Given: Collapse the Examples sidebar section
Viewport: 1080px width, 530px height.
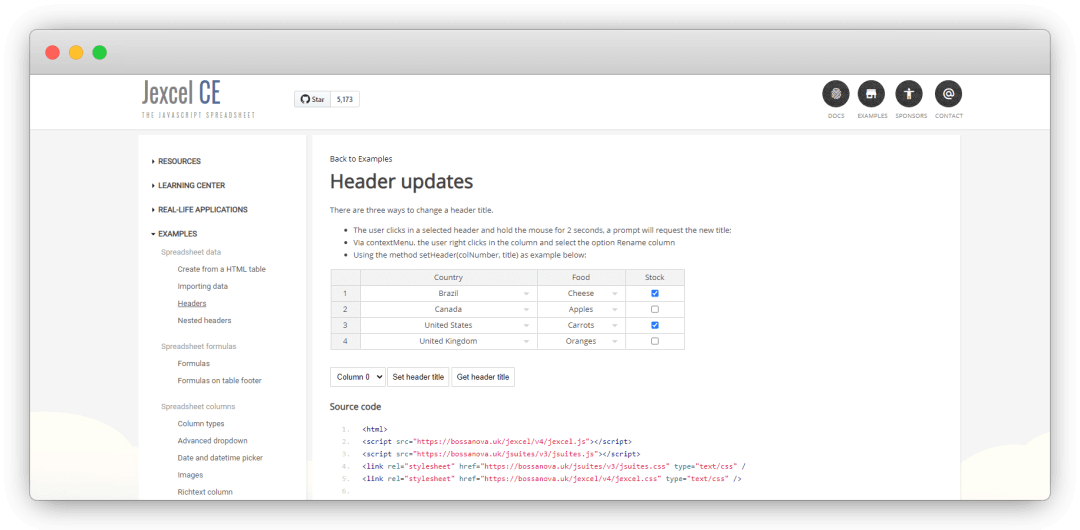Looking at the screenshot, I should (x=174, y=234).
